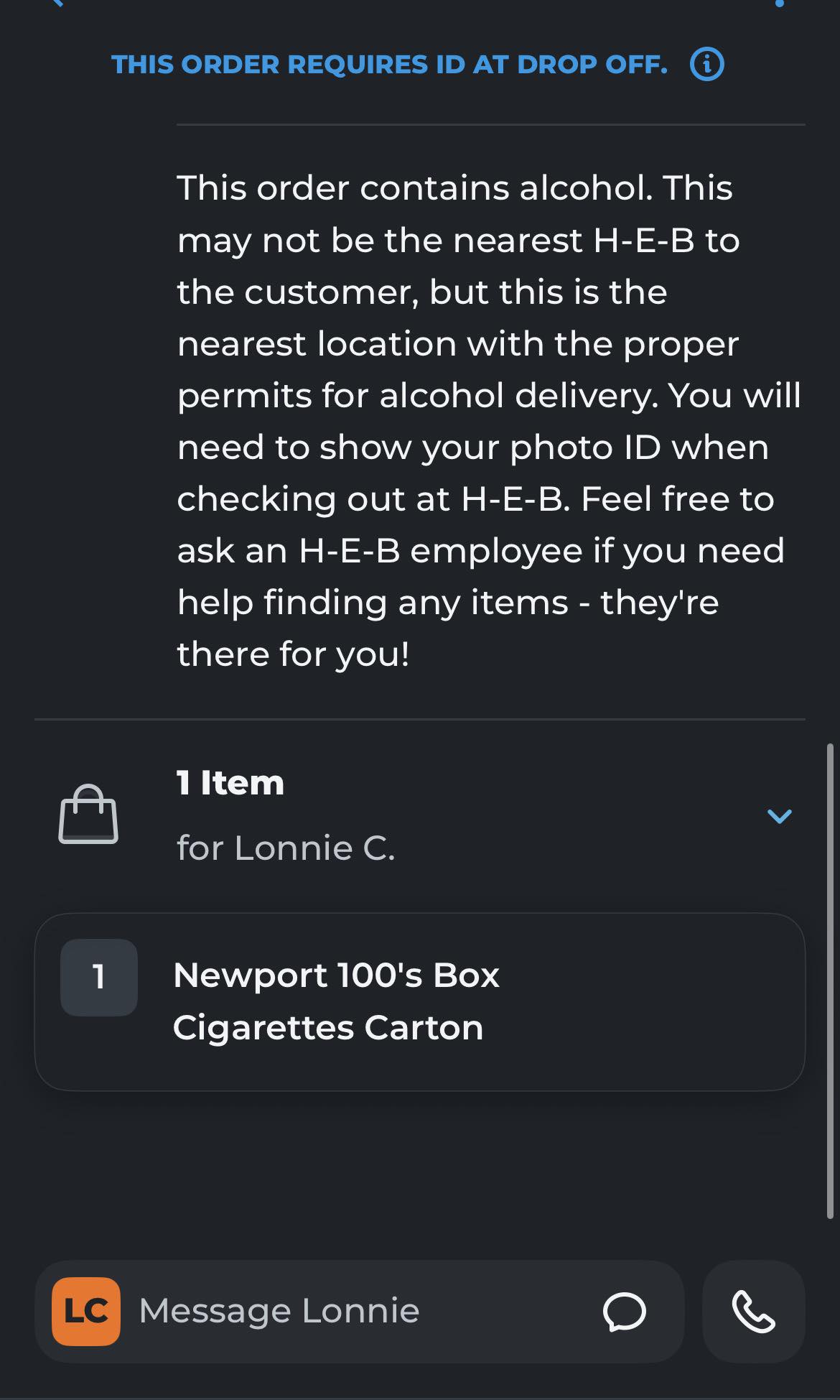Go back using the top-left arrow
The height and width of the screenshot is (1400, 840).
pos(57,3)
